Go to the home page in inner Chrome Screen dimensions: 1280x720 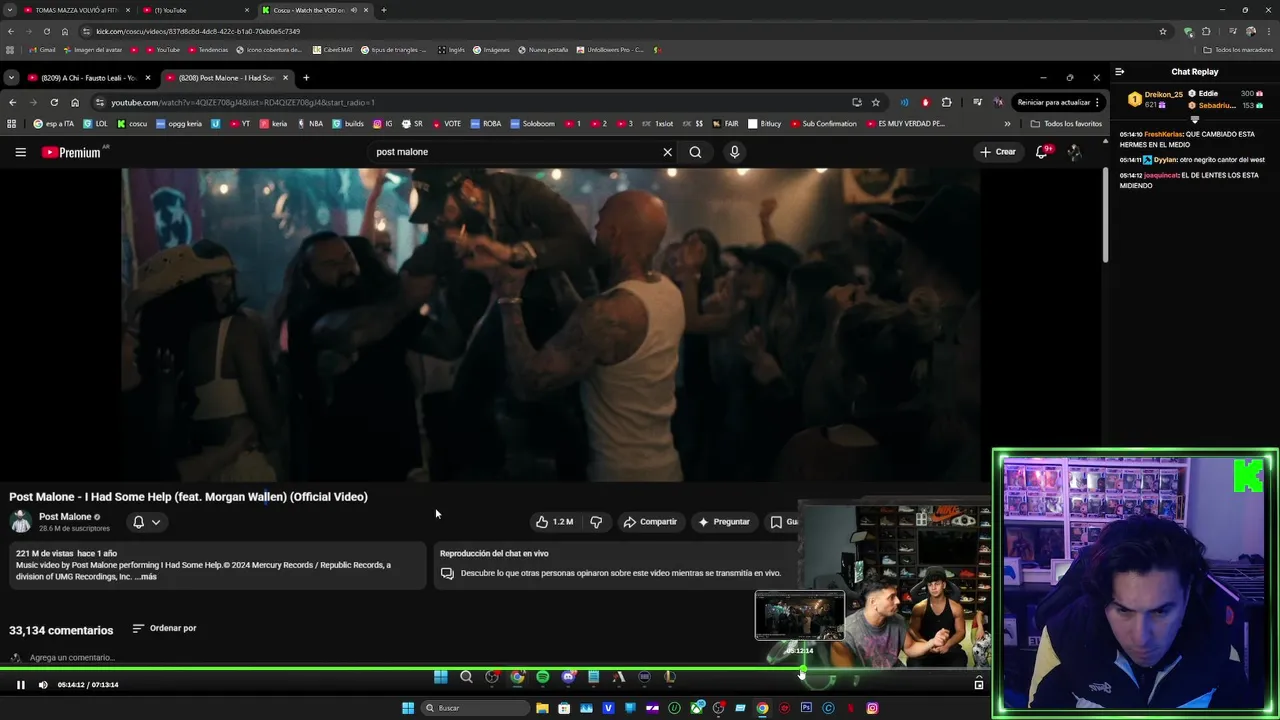pos(75,102)
